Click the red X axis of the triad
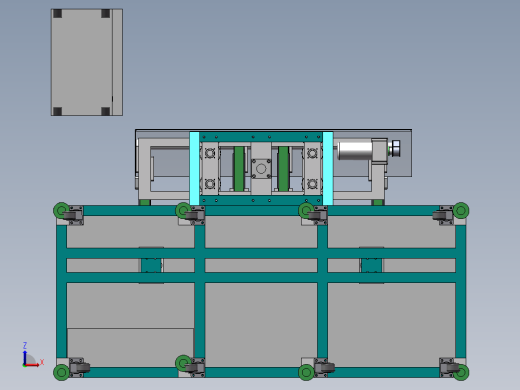The image size is (520, 390). (x=32, y=365)
